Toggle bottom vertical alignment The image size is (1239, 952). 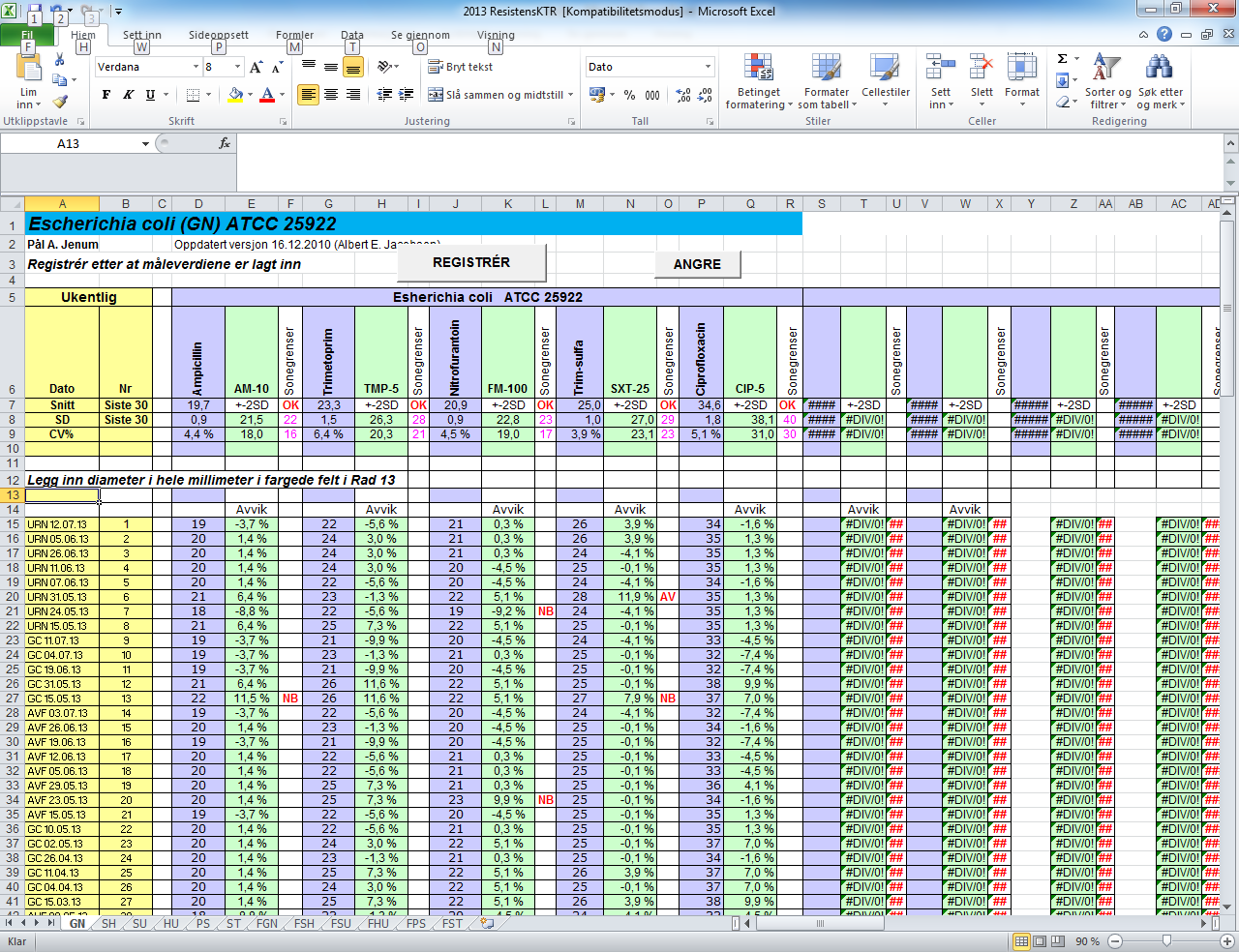click(353, 67)
